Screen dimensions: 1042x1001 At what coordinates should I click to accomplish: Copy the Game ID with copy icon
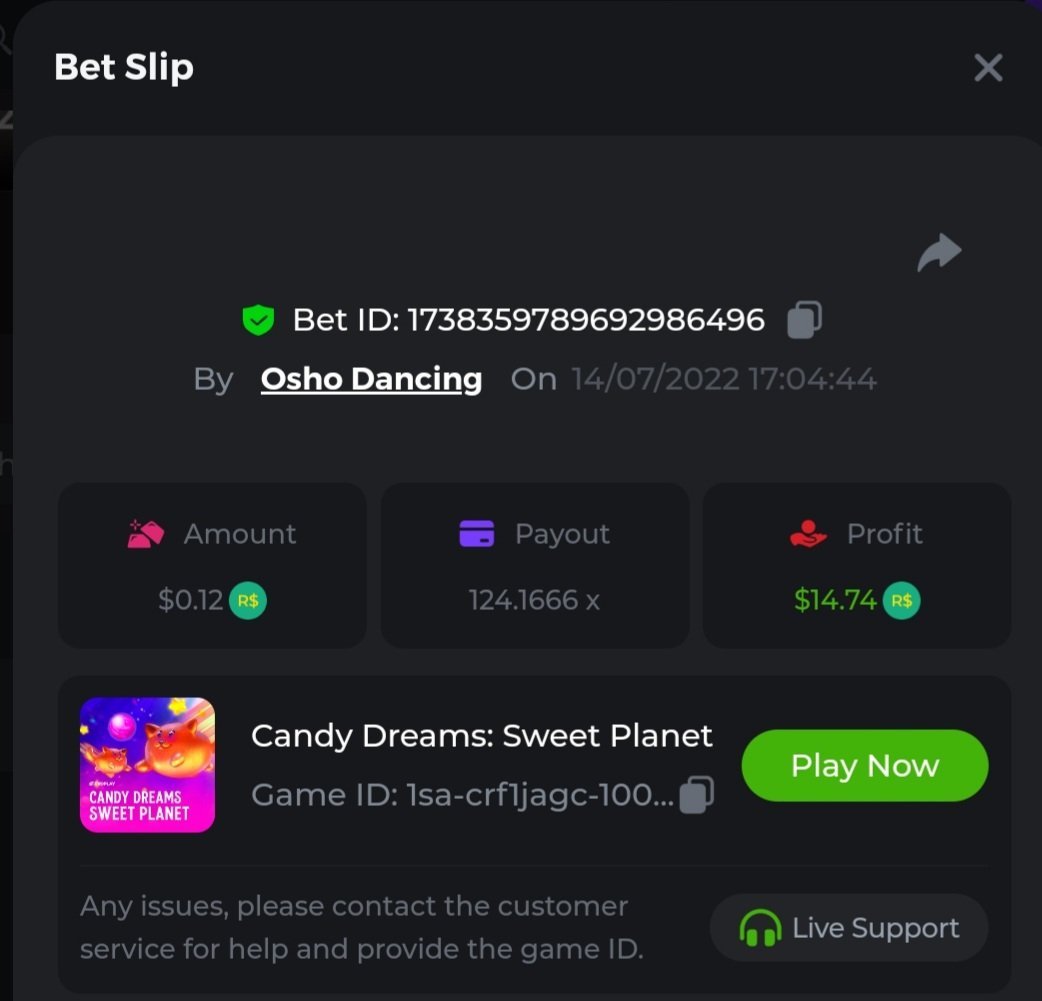click(696, 794)
